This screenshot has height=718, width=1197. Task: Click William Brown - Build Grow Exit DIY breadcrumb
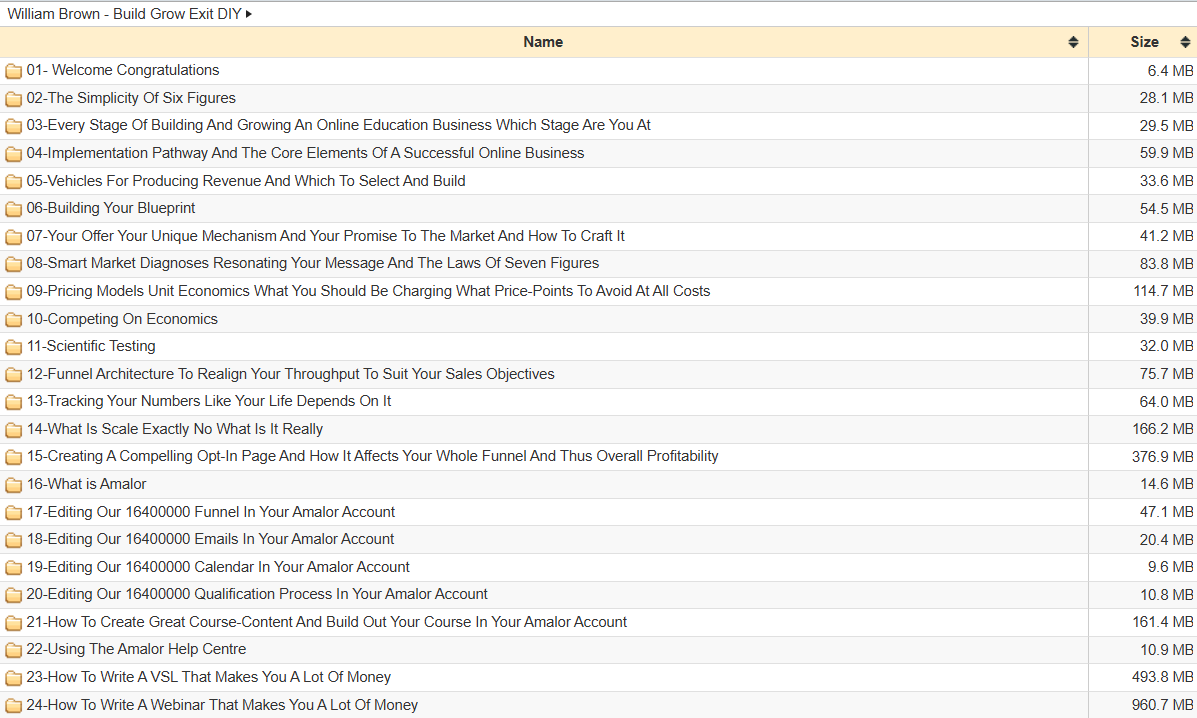pyautogui.click(x=124, y=14)
